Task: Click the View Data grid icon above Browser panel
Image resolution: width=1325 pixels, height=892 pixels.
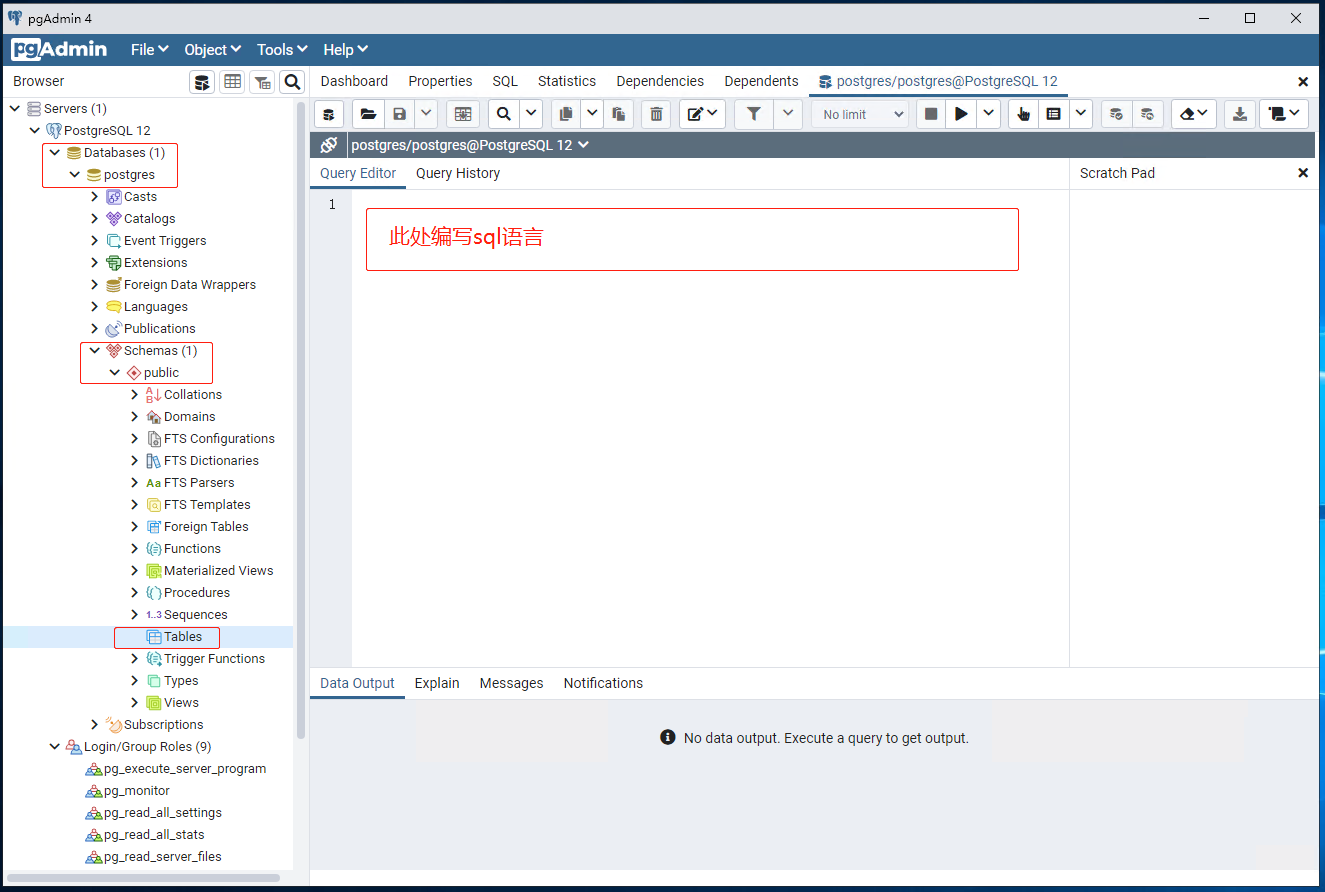Action: click(232, 81)
